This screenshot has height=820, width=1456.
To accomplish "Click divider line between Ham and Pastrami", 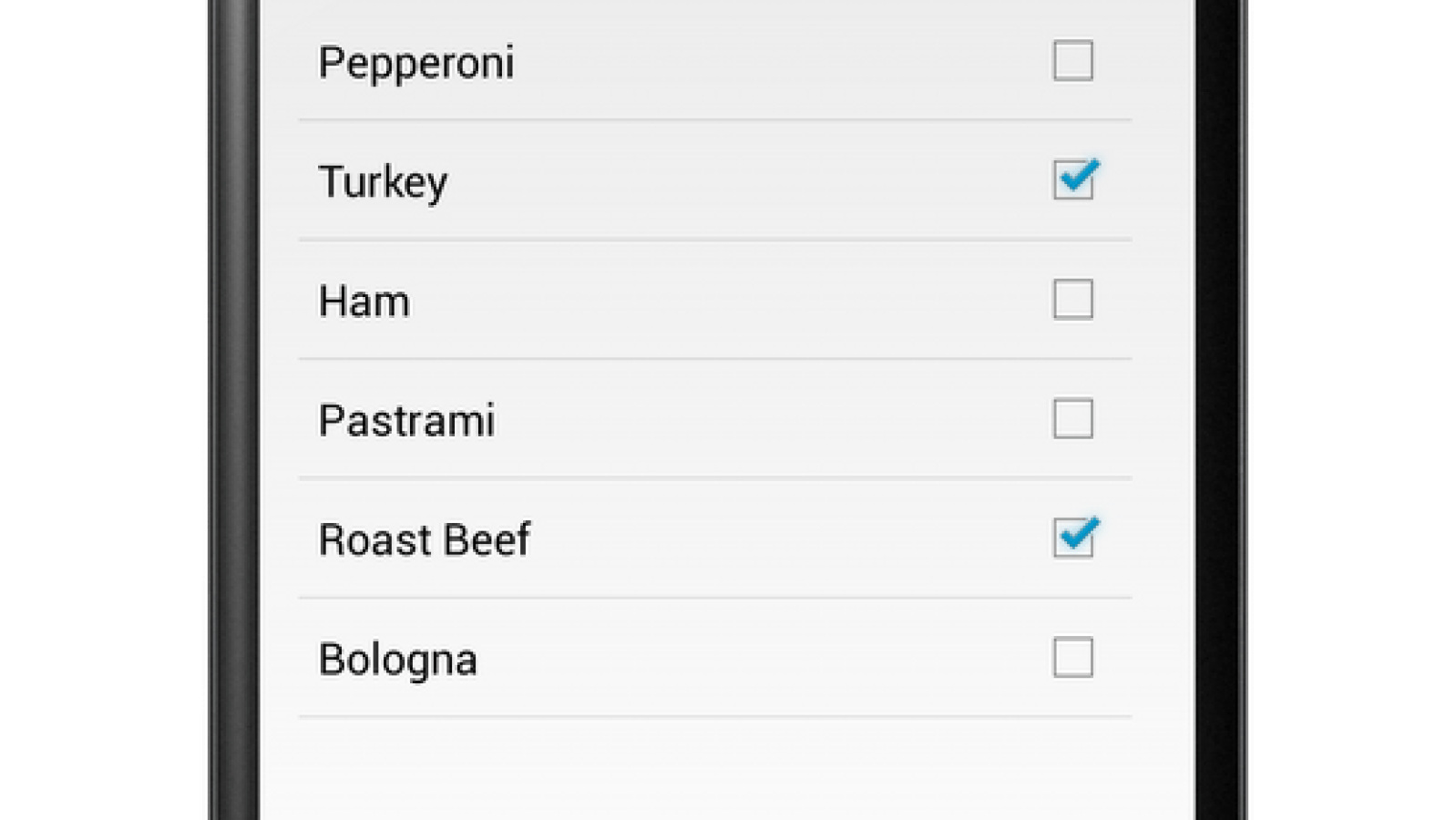I will [714, 359].
